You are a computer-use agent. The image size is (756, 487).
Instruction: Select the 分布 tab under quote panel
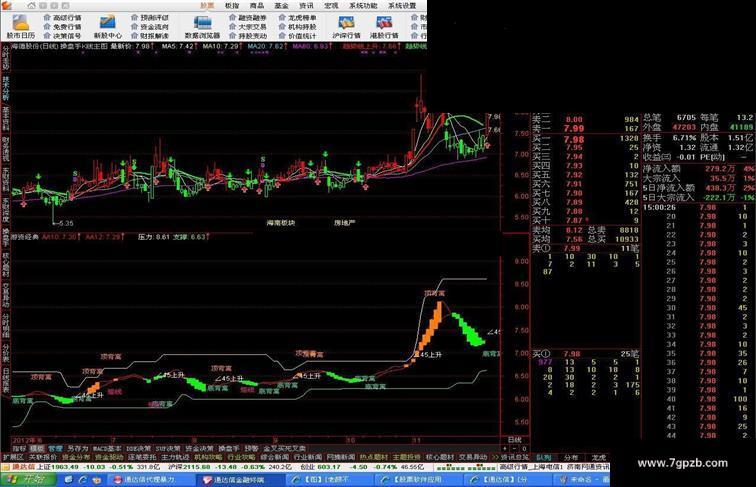coord(571,457)
